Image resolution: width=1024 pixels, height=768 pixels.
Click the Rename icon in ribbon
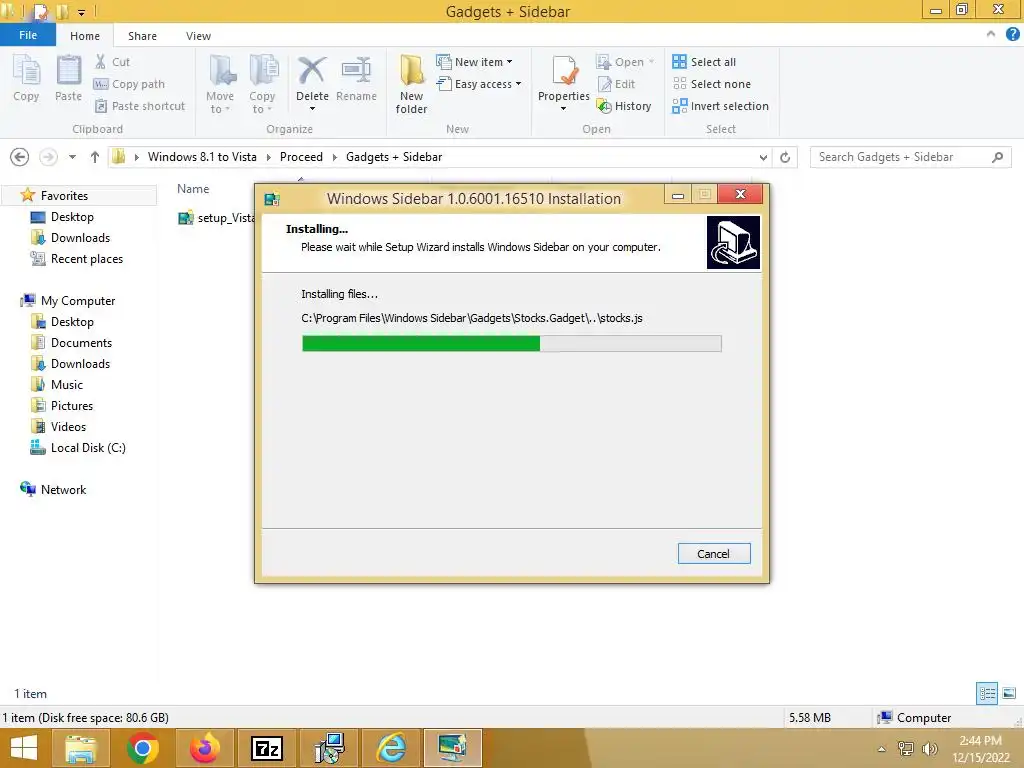[357, 78]
